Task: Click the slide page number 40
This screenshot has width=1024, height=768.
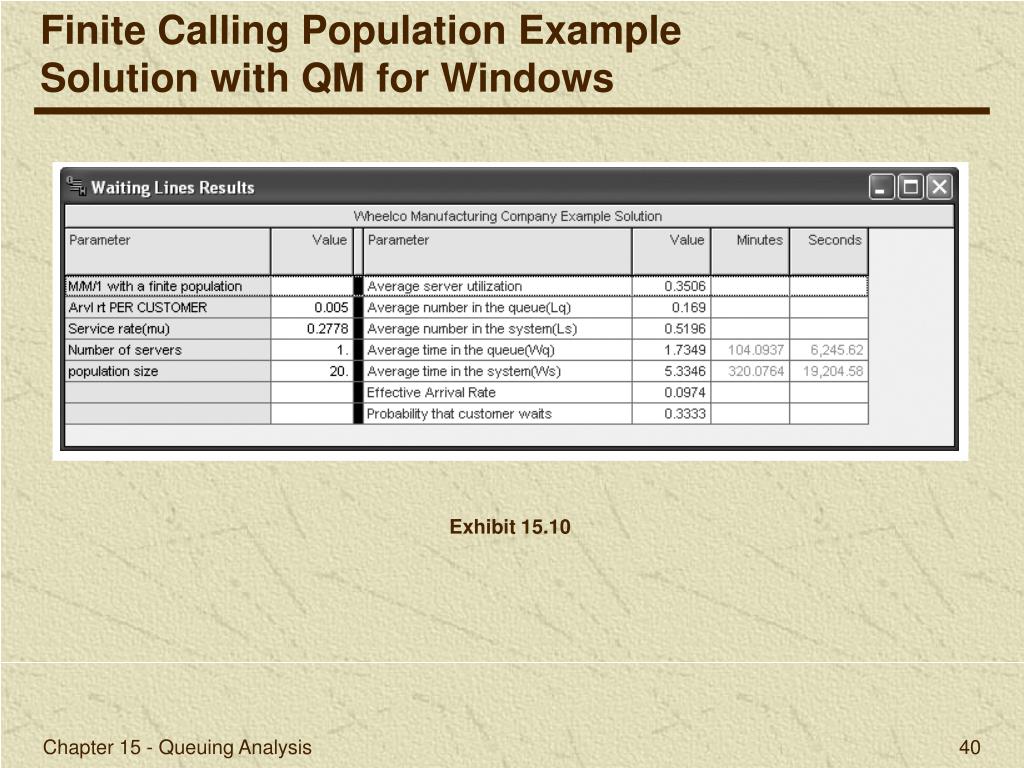Action: pos(969,747)
